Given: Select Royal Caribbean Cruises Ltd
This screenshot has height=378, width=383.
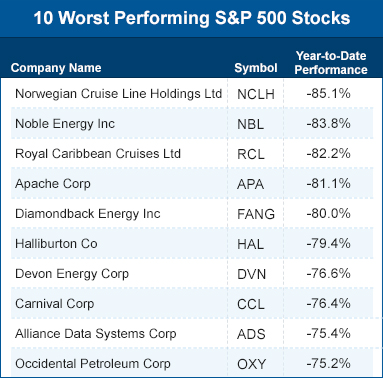Looking at the screenshot, I should coord(98,154).
